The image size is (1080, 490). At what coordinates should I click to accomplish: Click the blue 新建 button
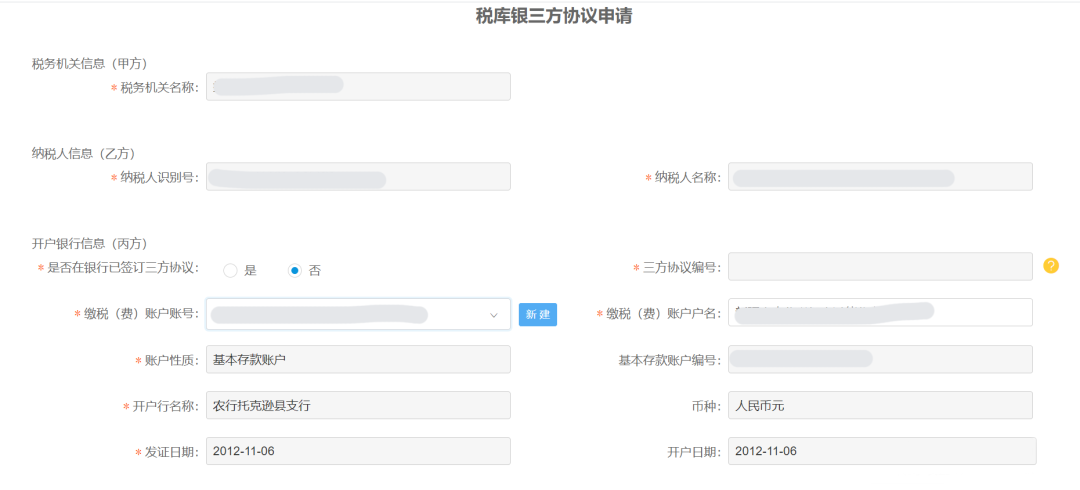(538, 314)
